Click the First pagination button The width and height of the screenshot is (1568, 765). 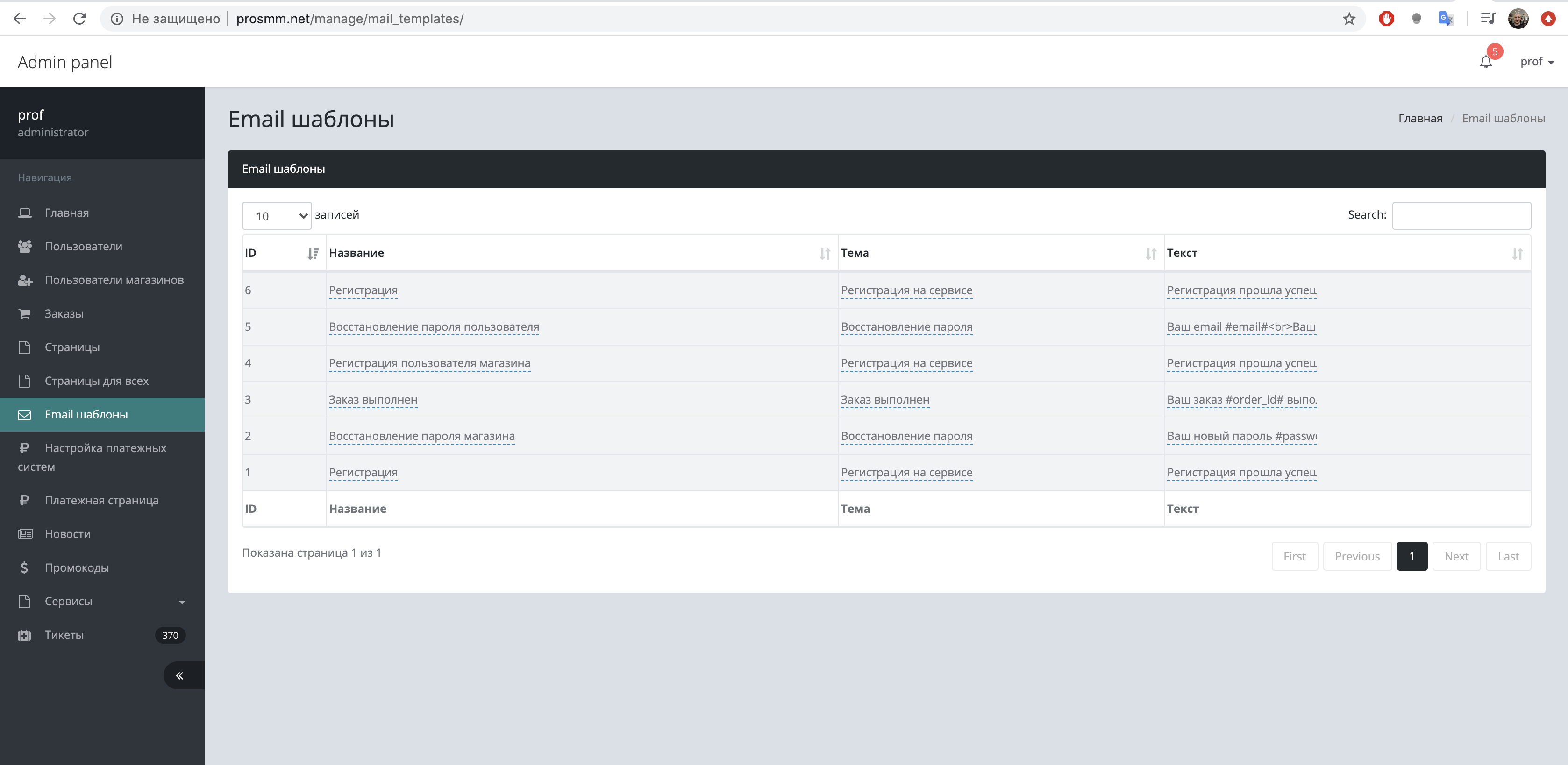click(x=1295, y=556)
